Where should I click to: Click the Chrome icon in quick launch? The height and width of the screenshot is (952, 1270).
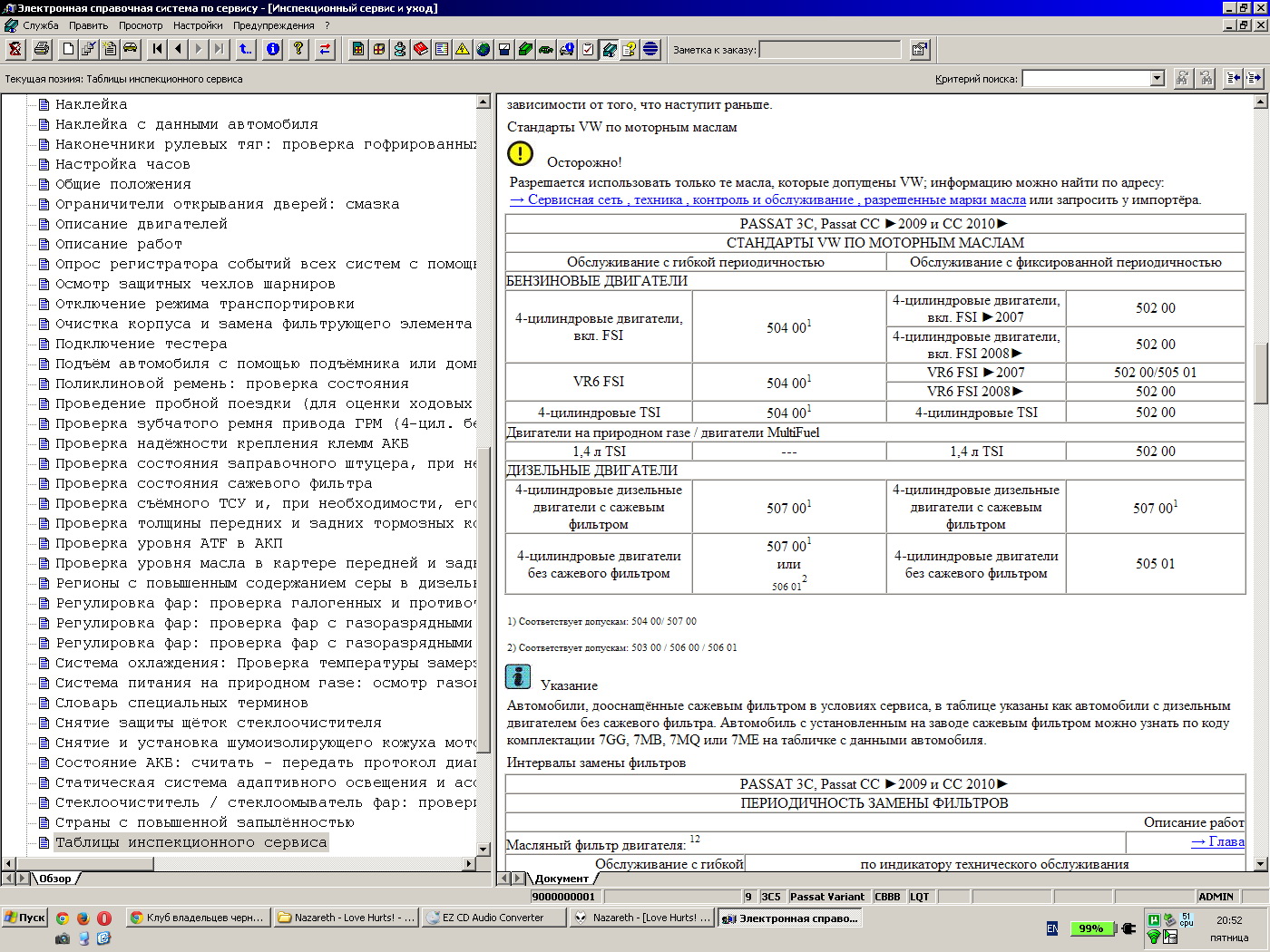coord(63,918)
